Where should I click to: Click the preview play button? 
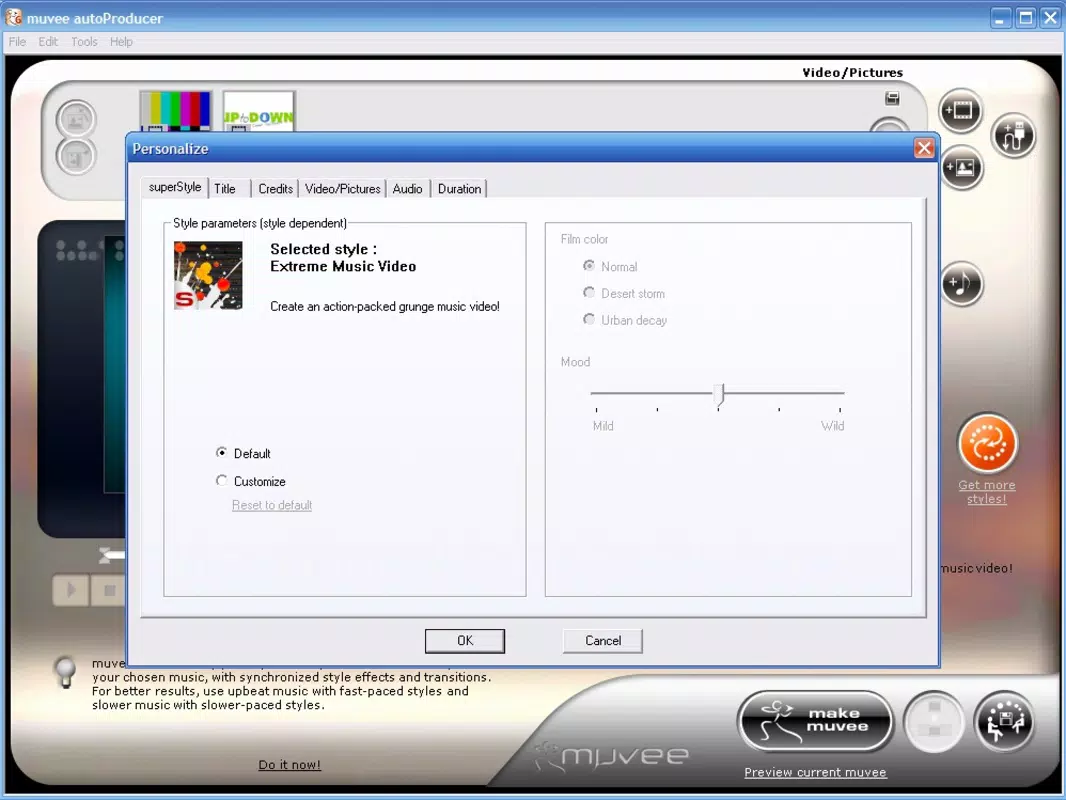[x=71, y=590]
